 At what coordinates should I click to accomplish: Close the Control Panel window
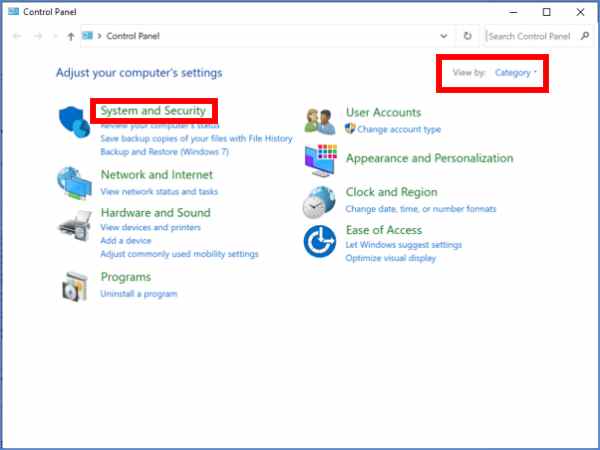coord(580,12)
